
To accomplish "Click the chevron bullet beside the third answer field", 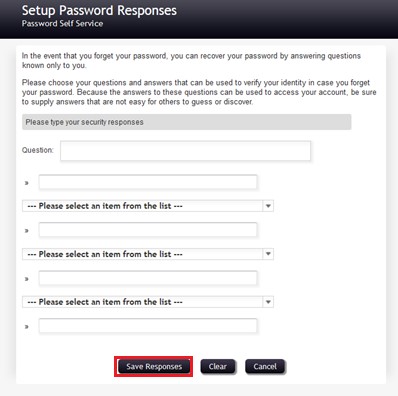I will (27, 279).
